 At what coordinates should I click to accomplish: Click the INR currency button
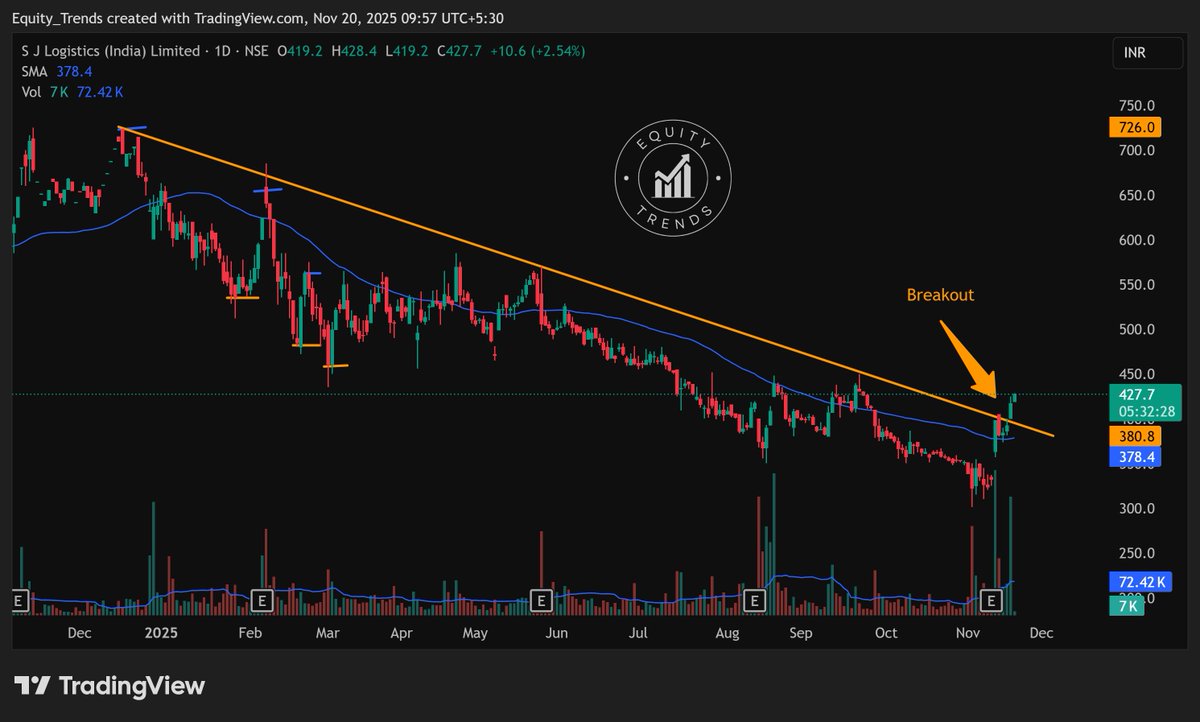click(1146, 53)
